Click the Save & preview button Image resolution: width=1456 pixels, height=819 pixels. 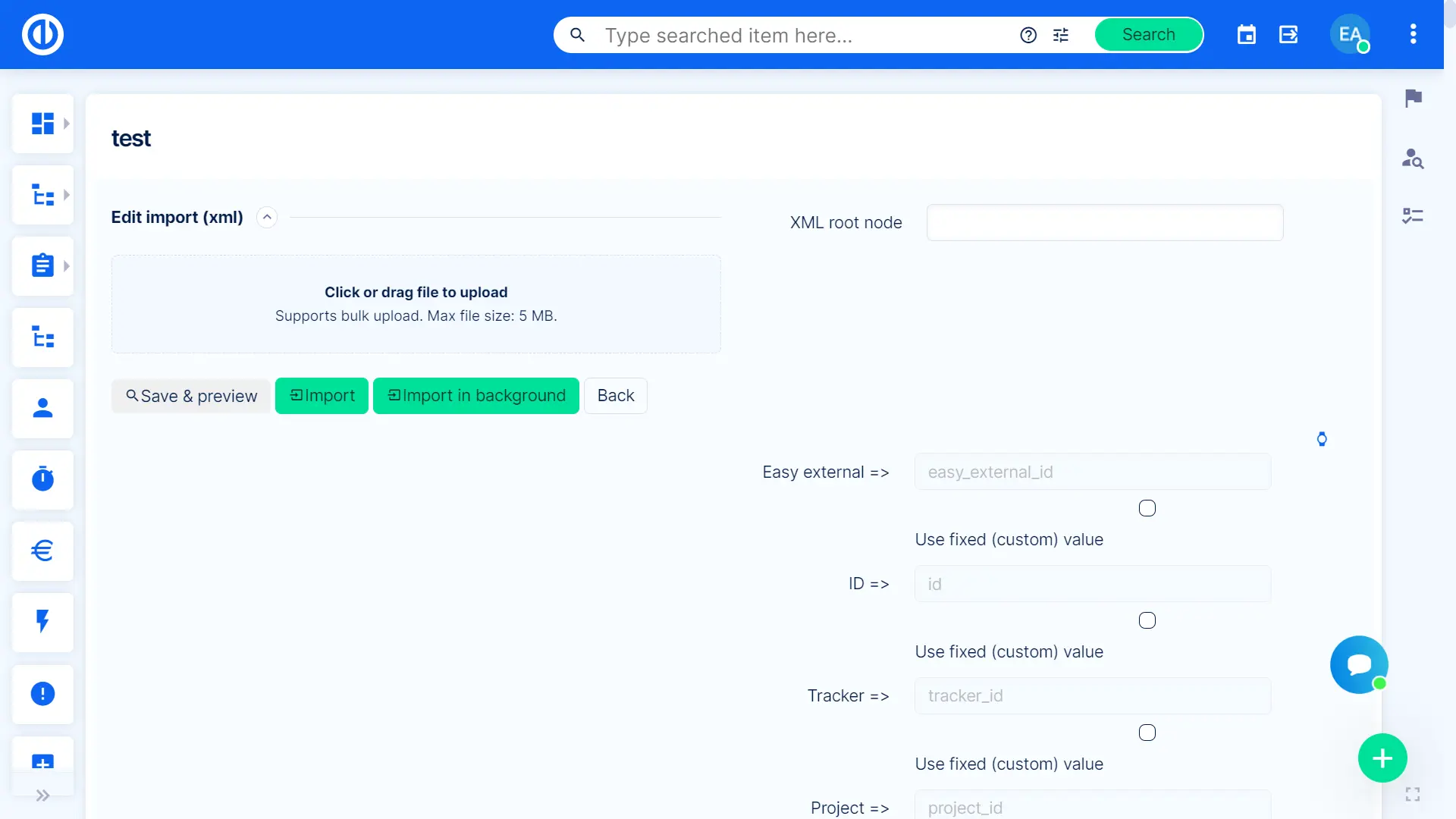pyautogui.click(x=191, y=396)
